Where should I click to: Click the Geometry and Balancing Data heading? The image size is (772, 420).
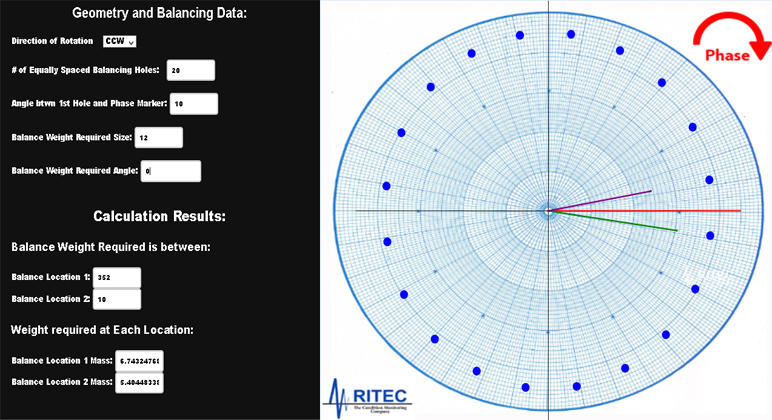tap(160, 13)
